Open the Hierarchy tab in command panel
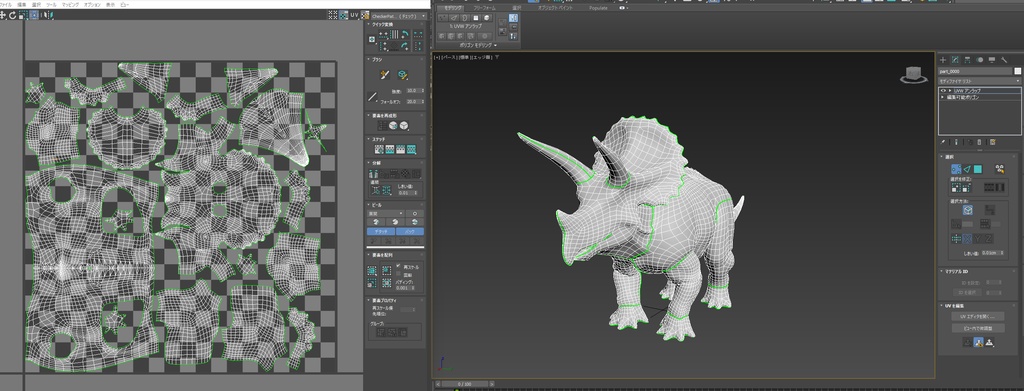 click(967, 59)
